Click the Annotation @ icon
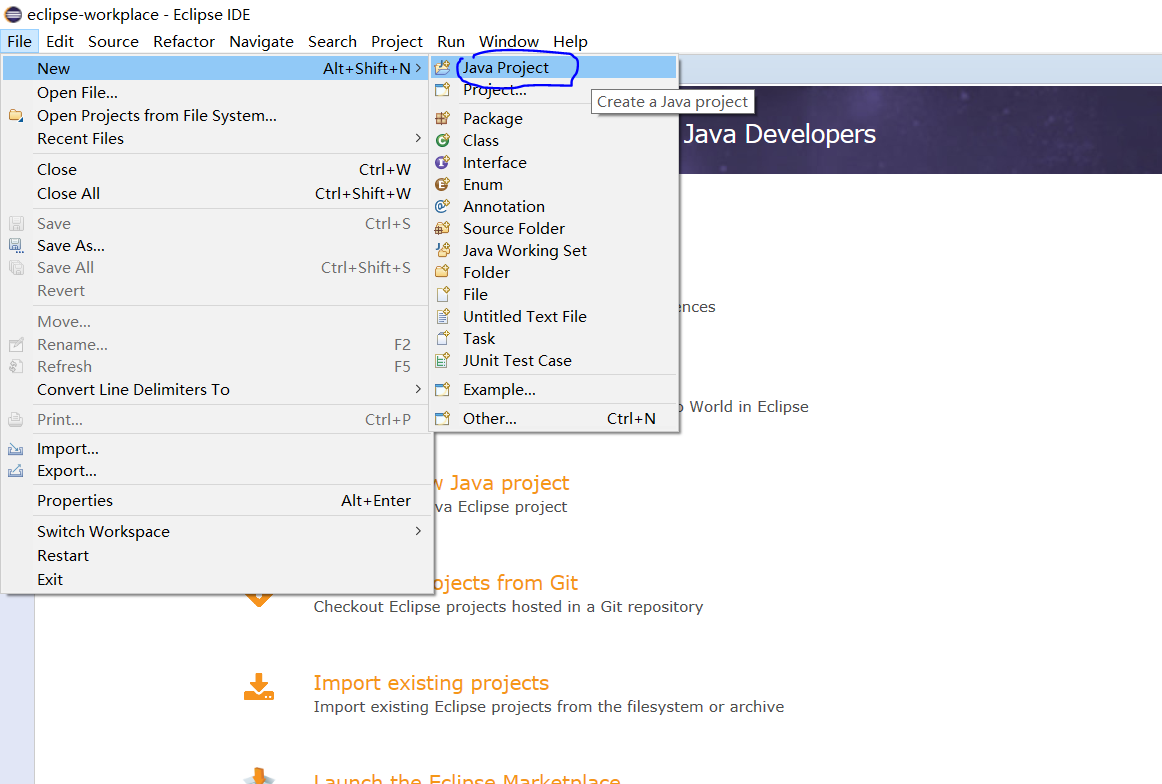This screenshot has height=784, width=1162. (442, 207)
